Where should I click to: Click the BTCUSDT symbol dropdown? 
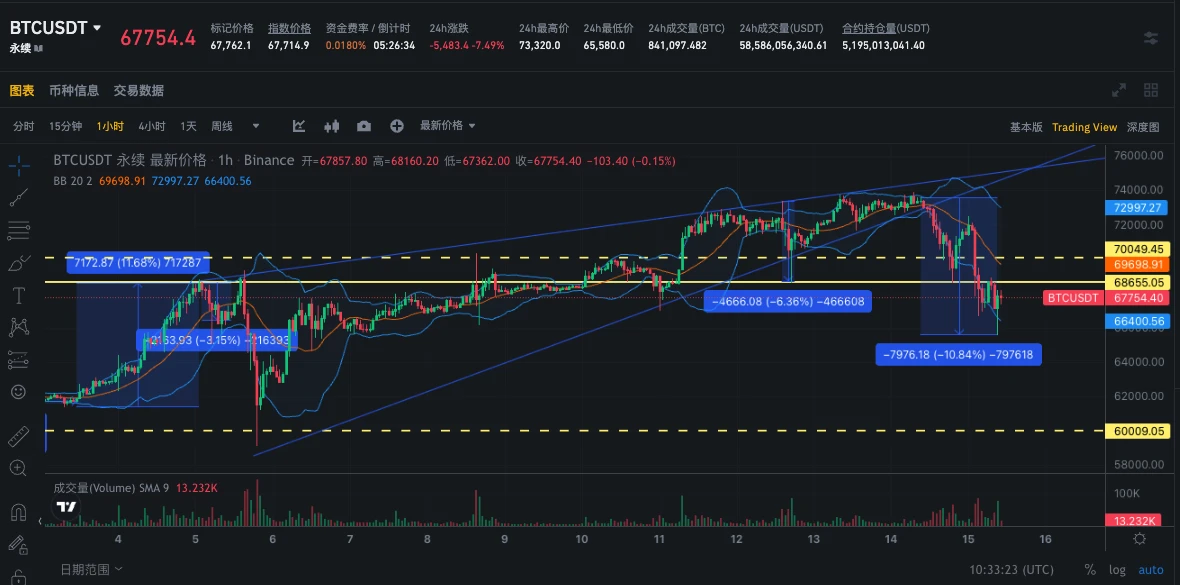(56, 27)
